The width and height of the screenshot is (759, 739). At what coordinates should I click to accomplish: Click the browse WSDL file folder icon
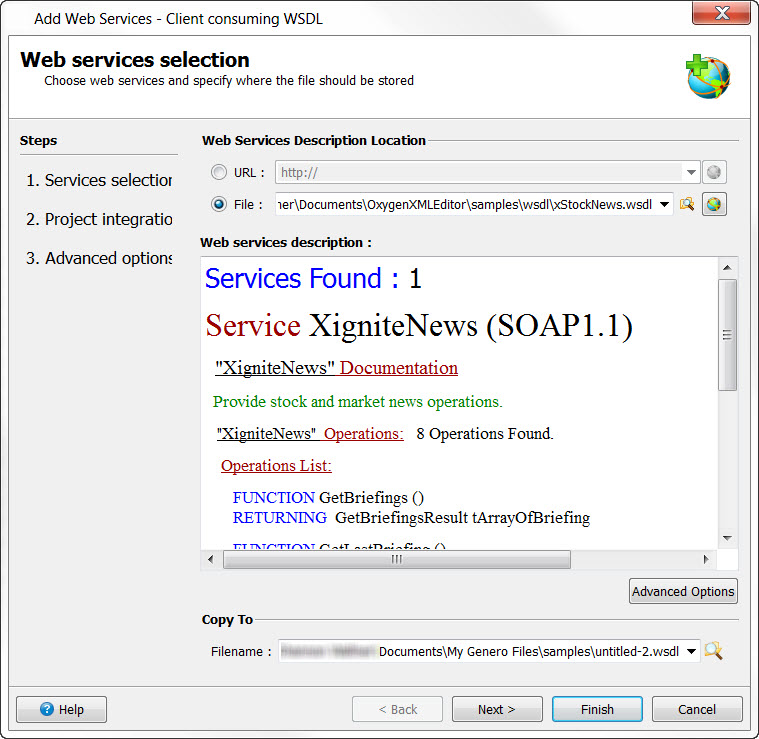687,204
